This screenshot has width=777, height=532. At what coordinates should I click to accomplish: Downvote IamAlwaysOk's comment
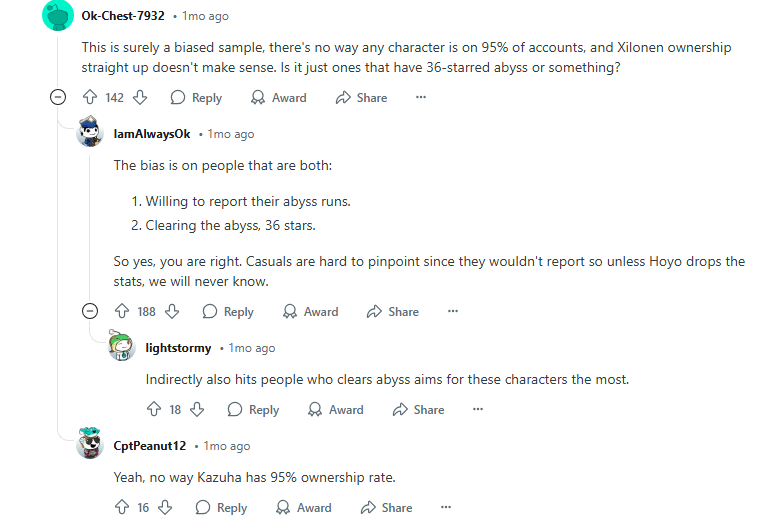coord(173,312)
